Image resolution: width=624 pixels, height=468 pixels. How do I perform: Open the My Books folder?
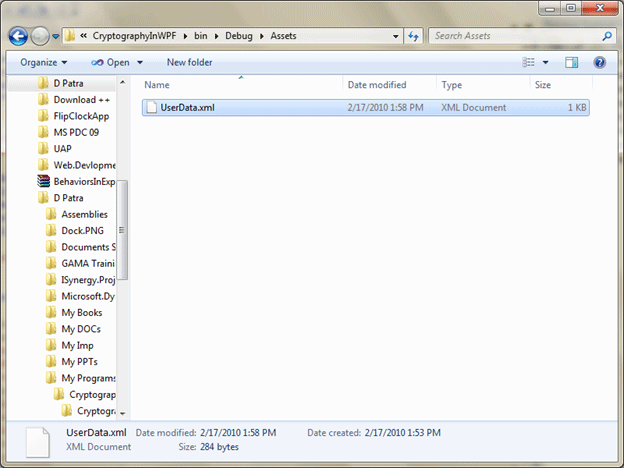82,312
